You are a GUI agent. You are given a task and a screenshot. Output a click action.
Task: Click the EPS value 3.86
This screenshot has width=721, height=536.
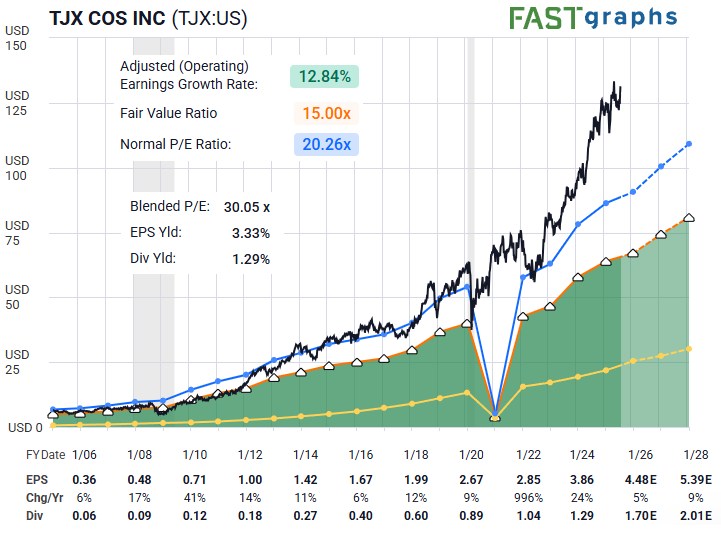click(582, 480)
